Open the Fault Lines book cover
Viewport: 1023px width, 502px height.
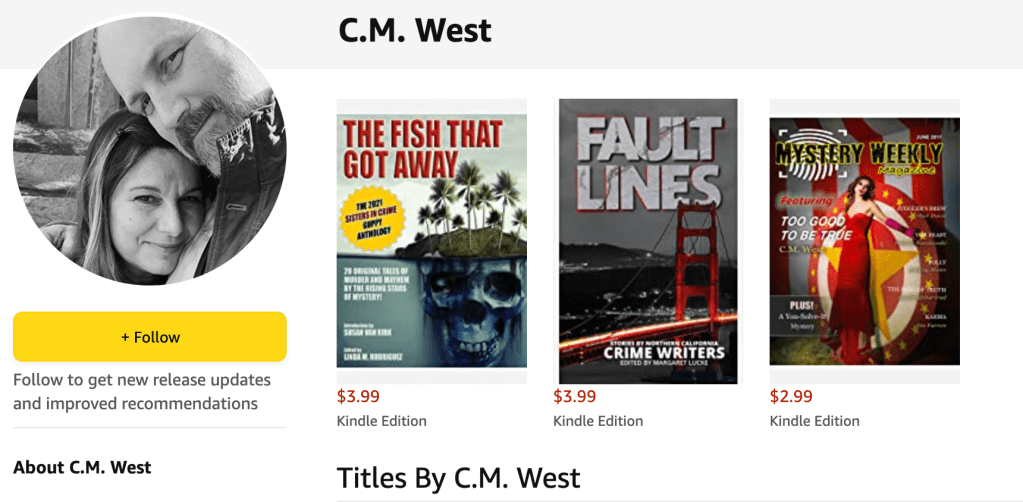pos(648,241)
